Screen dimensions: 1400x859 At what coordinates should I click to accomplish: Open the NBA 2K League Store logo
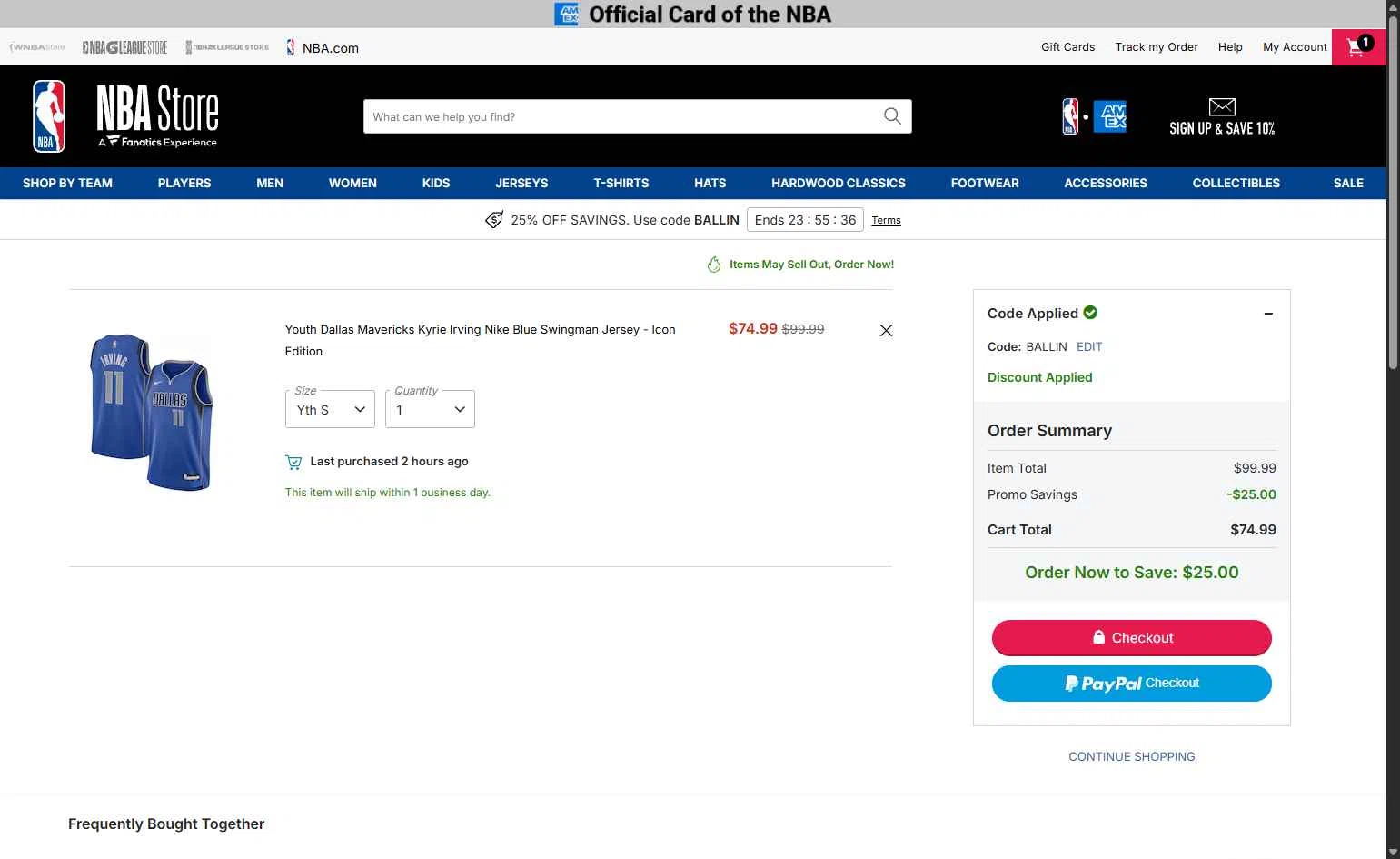coord(227,47)
